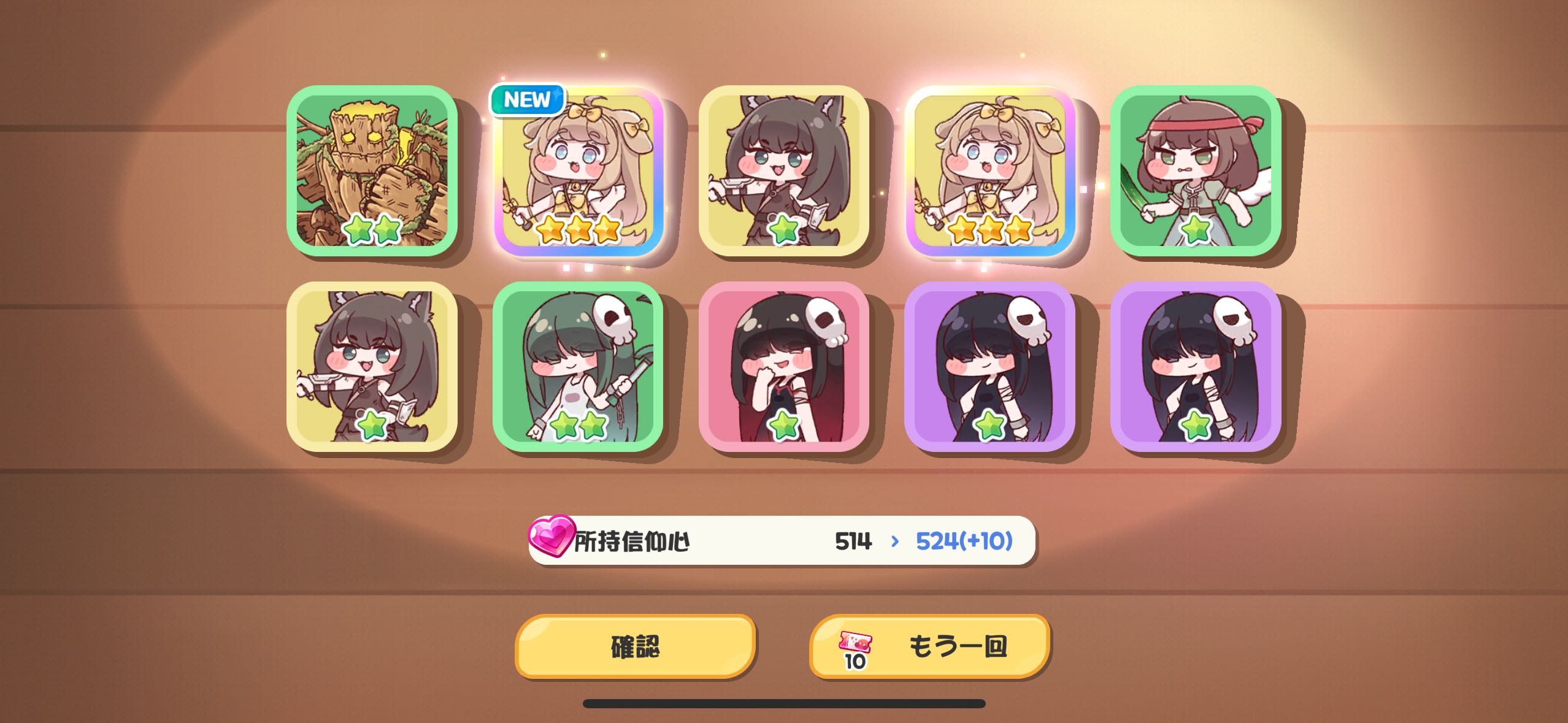
Task: Tap the three gold stars on NEW card
Action: [578, 229]
